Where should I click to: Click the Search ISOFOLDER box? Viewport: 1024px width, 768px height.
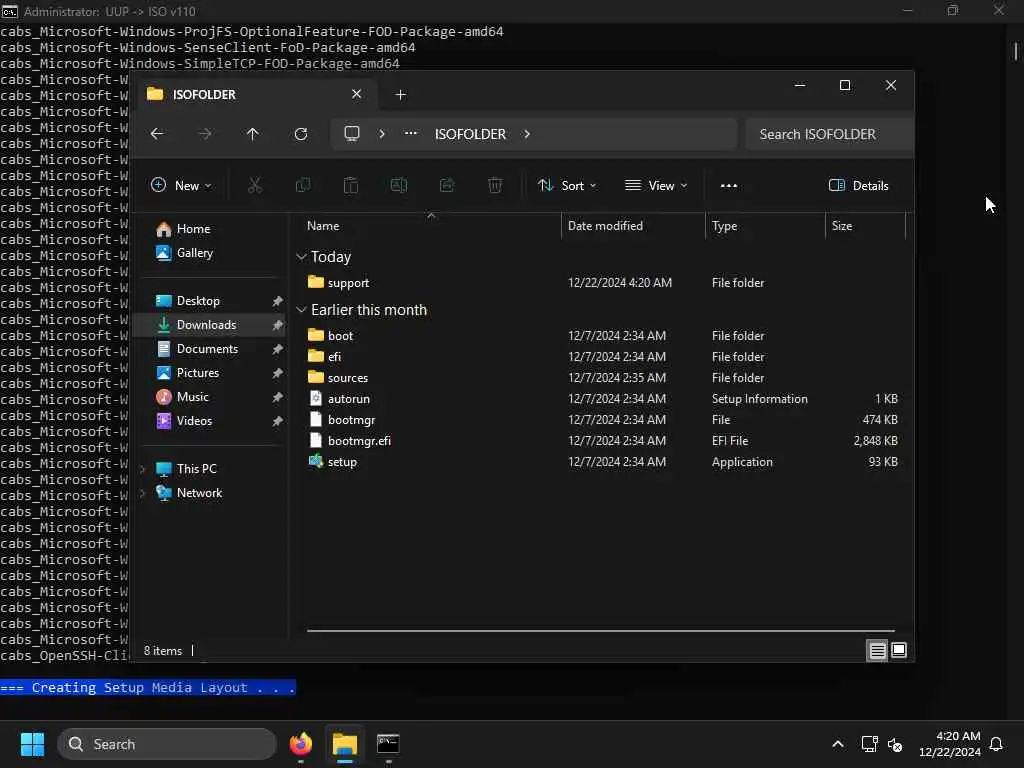[x=829, y=134]
